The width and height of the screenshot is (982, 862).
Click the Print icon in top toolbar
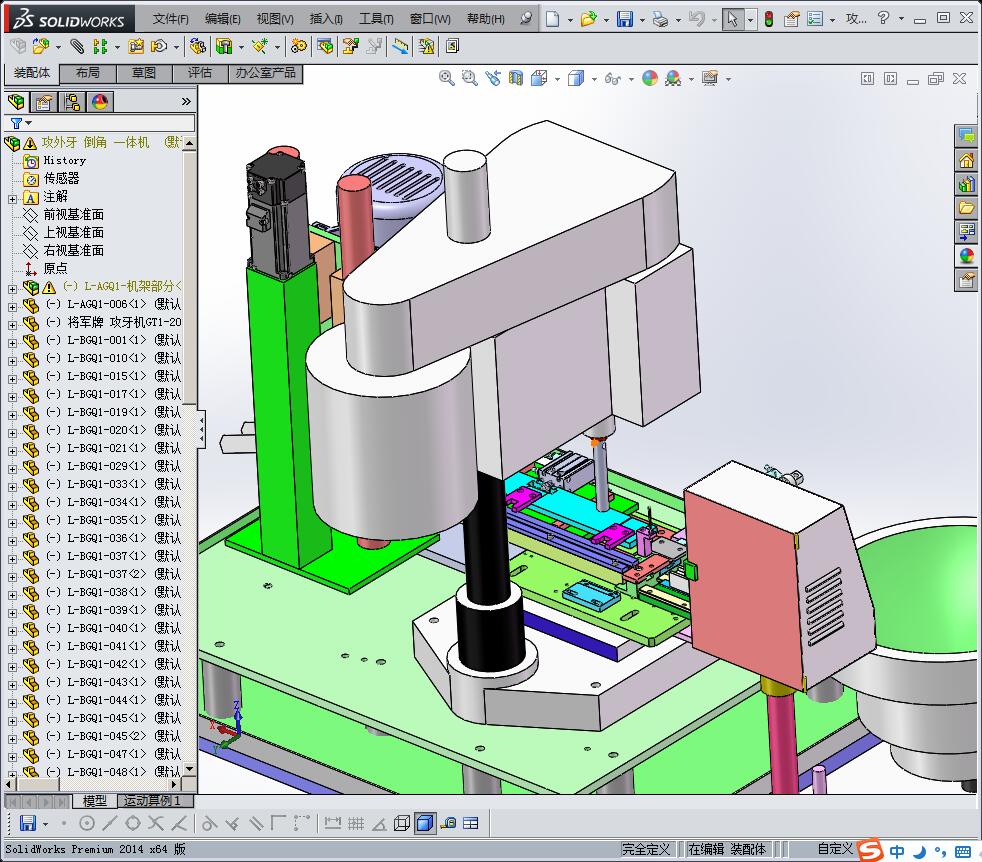point(659,19)
